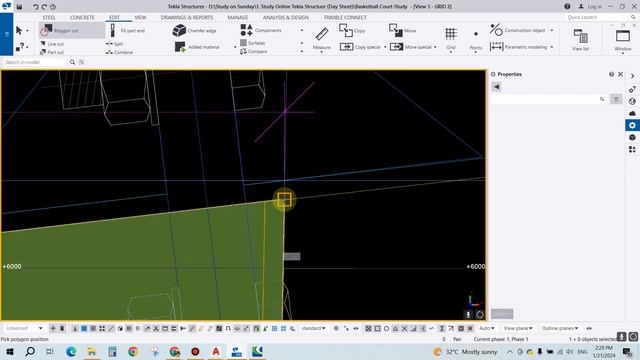Open the CONCRETE ribbon tab
Screen dimensions: 640x360
click(x=82, y=18)
